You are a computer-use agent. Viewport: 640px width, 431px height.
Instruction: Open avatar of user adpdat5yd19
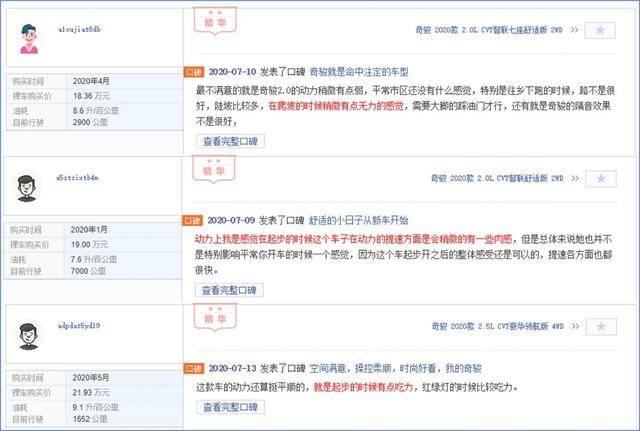[x=28, y=336]
